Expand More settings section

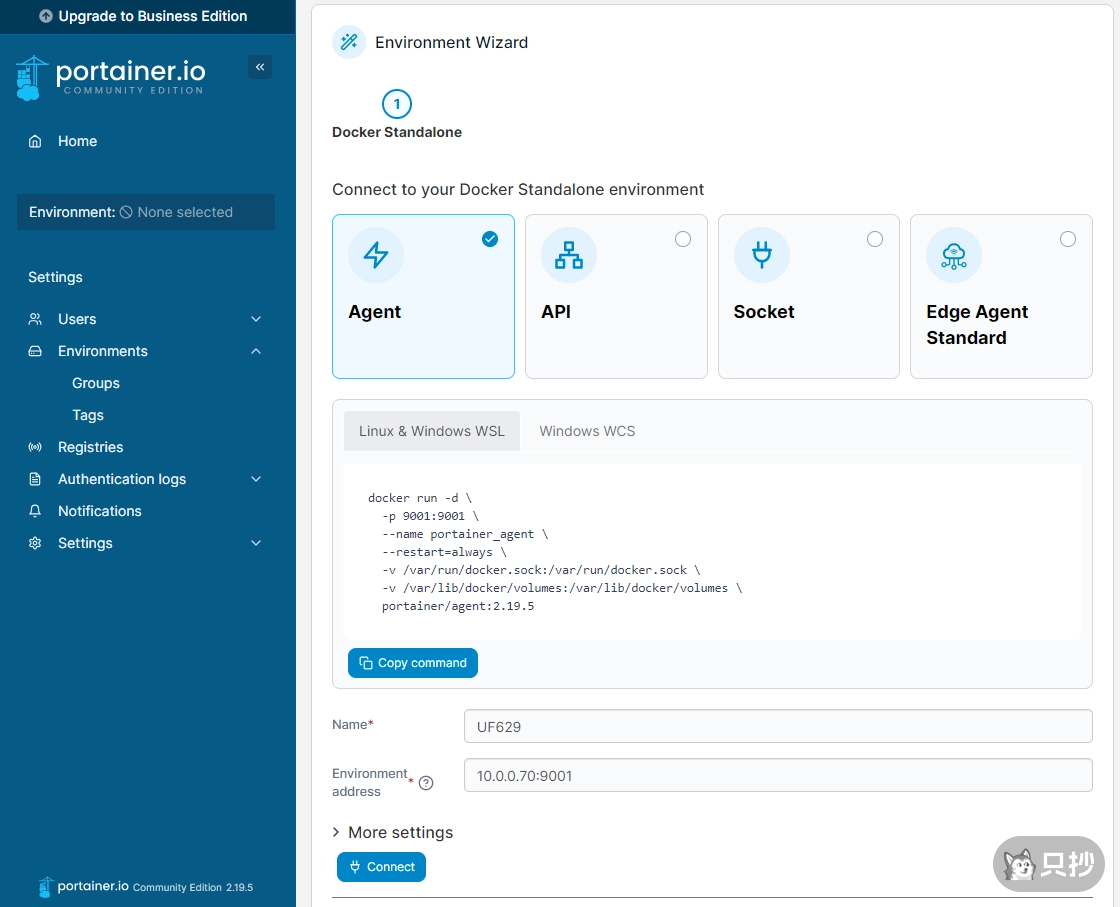tap(393, 832)
